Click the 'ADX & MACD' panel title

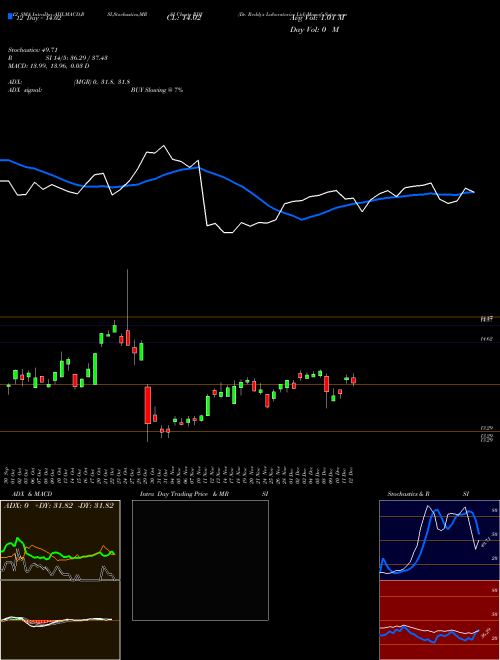32,494
